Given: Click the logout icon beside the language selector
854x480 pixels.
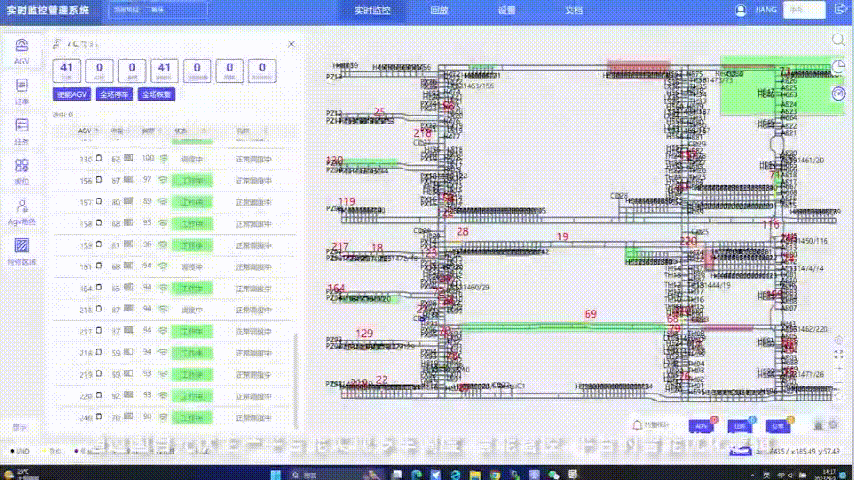Looking at the screenshot, I should coord(841,10).
